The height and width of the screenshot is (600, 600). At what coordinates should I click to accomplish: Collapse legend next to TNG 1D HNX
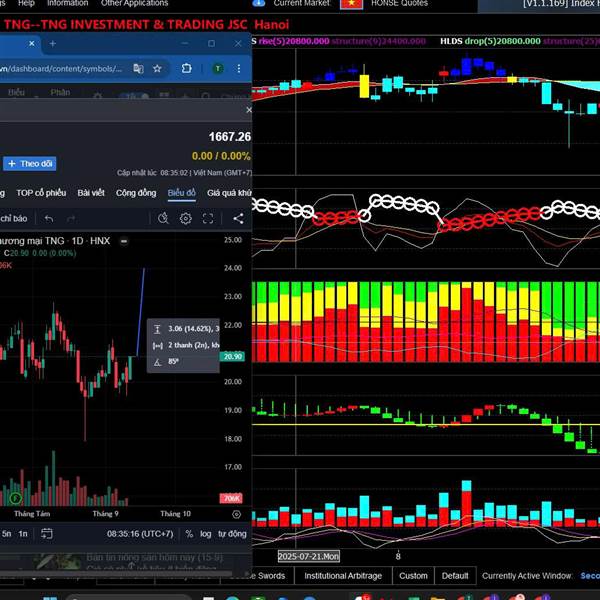coord(124,241)
